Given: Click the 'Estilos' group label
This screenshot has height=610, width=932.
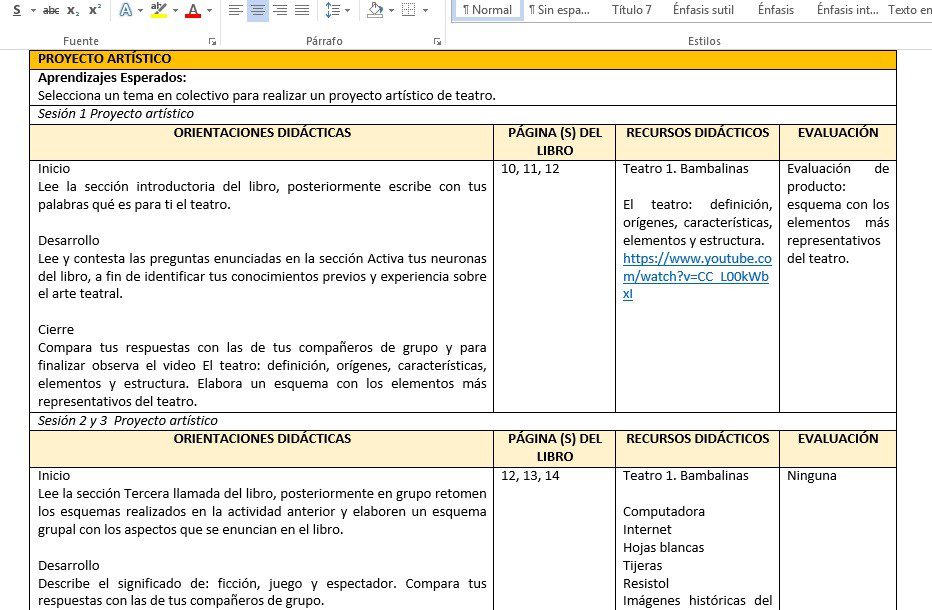Looking at the screenshot, I should [704, 41].
